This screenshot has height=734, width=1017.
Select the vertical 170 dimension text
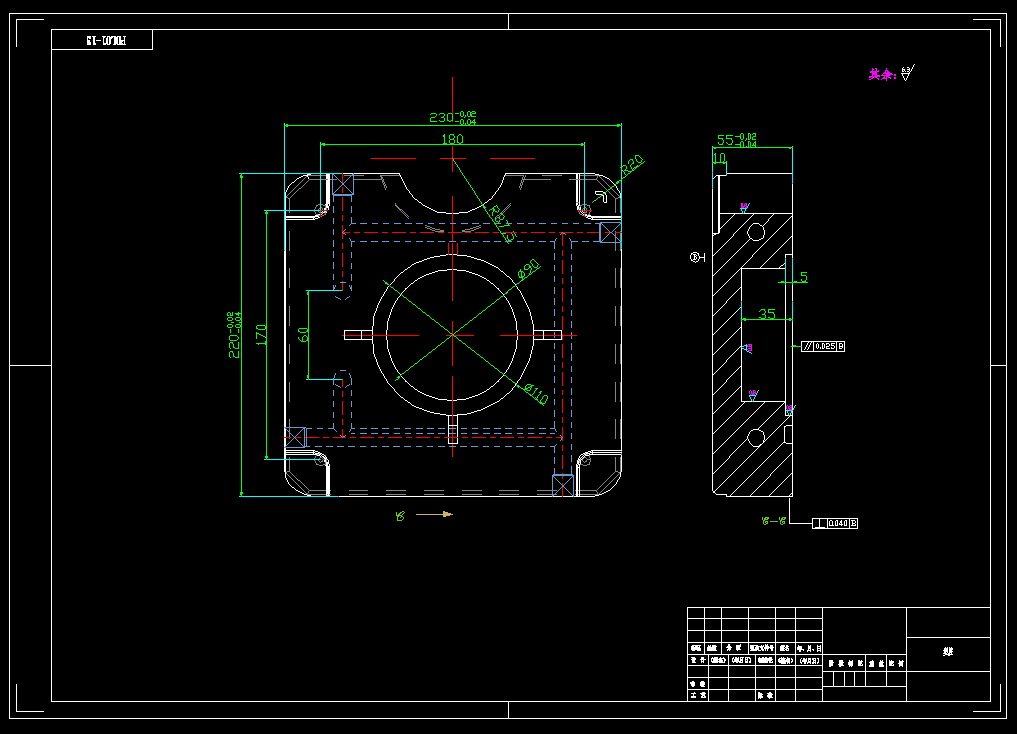(x=261, y=335)
